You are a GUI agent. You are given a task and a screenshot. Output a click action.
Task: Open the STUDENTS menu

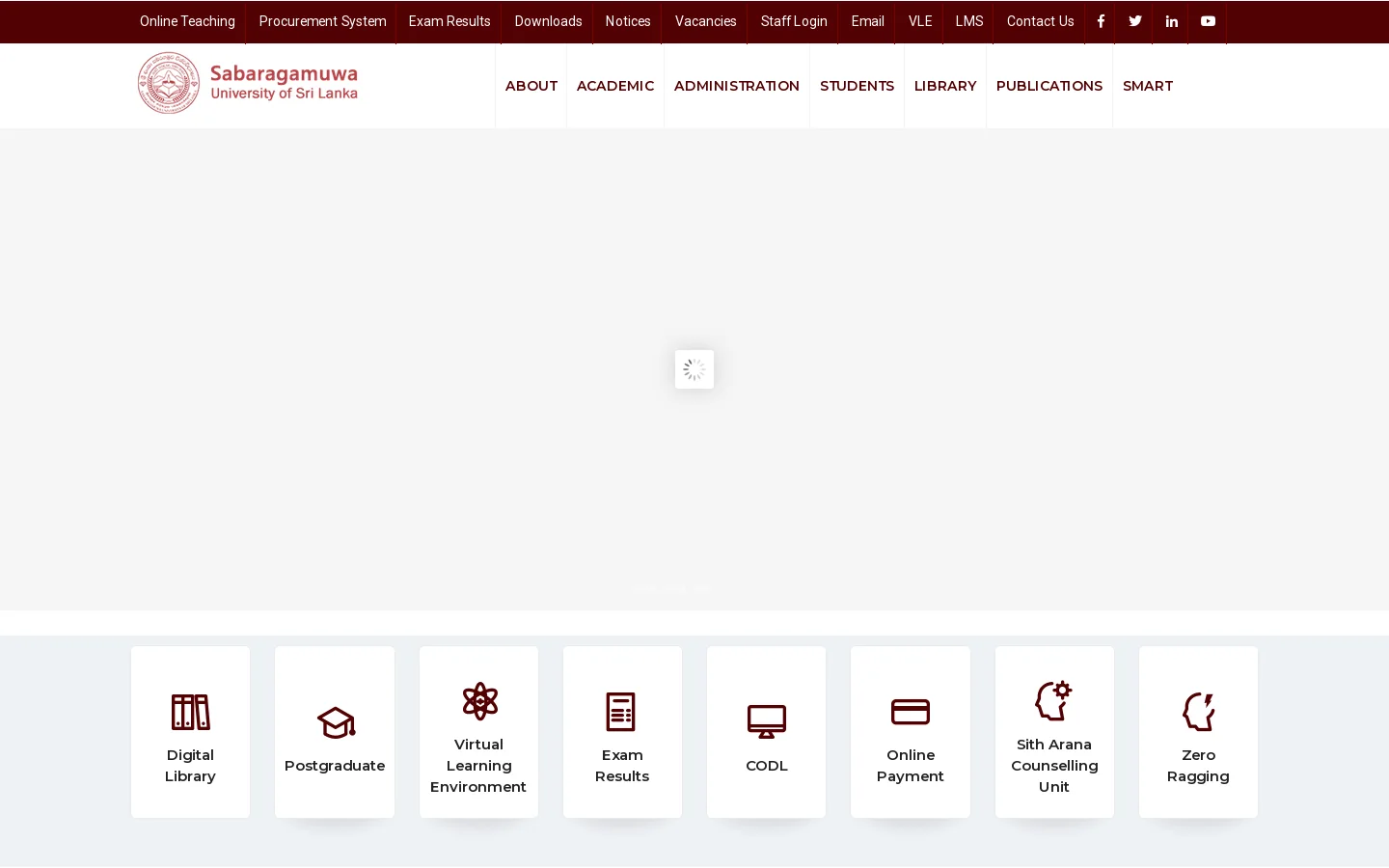pos(857,86)
